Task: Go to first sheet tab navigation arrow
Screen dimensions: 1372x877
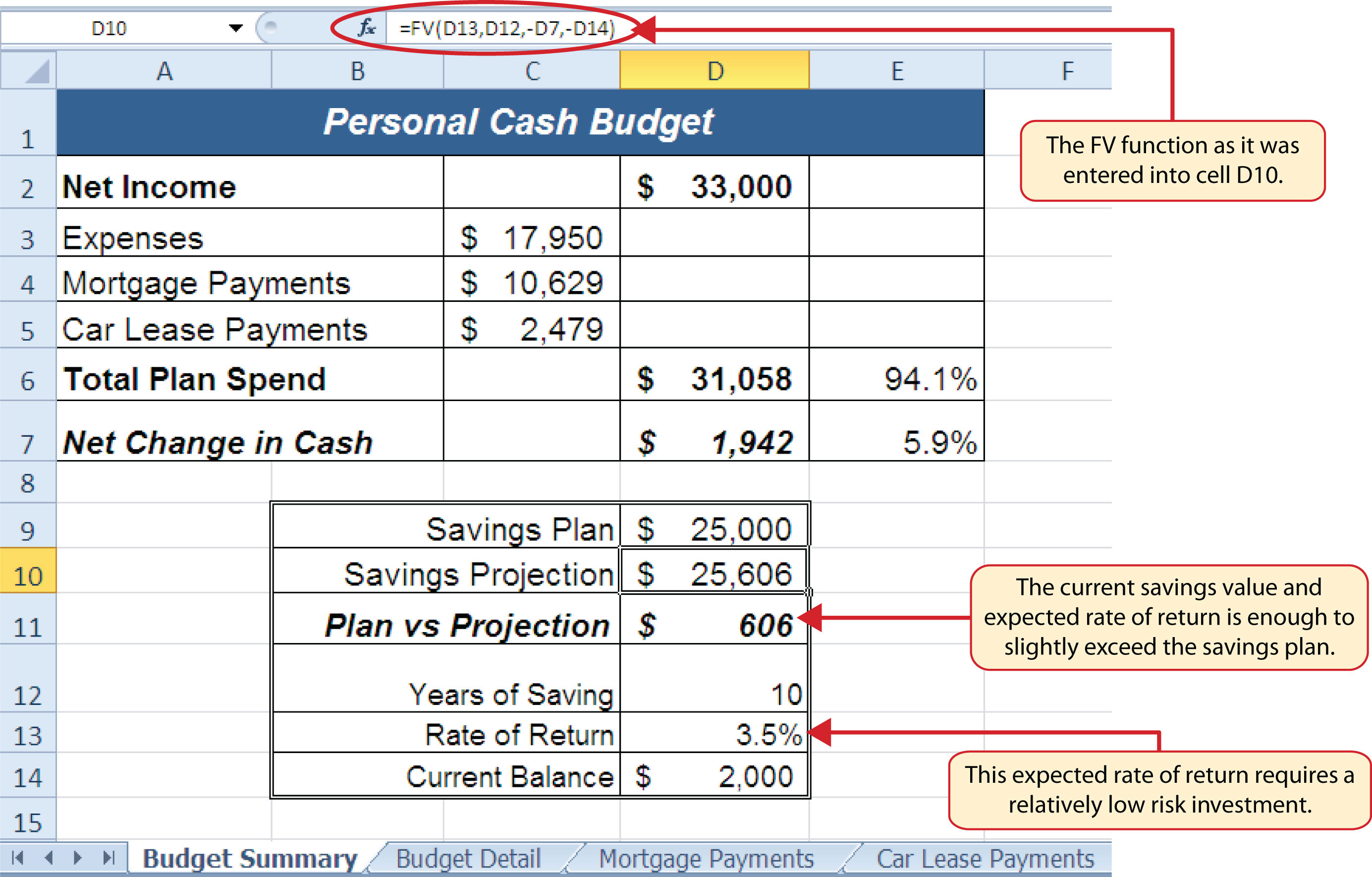Action: (18, 857)
